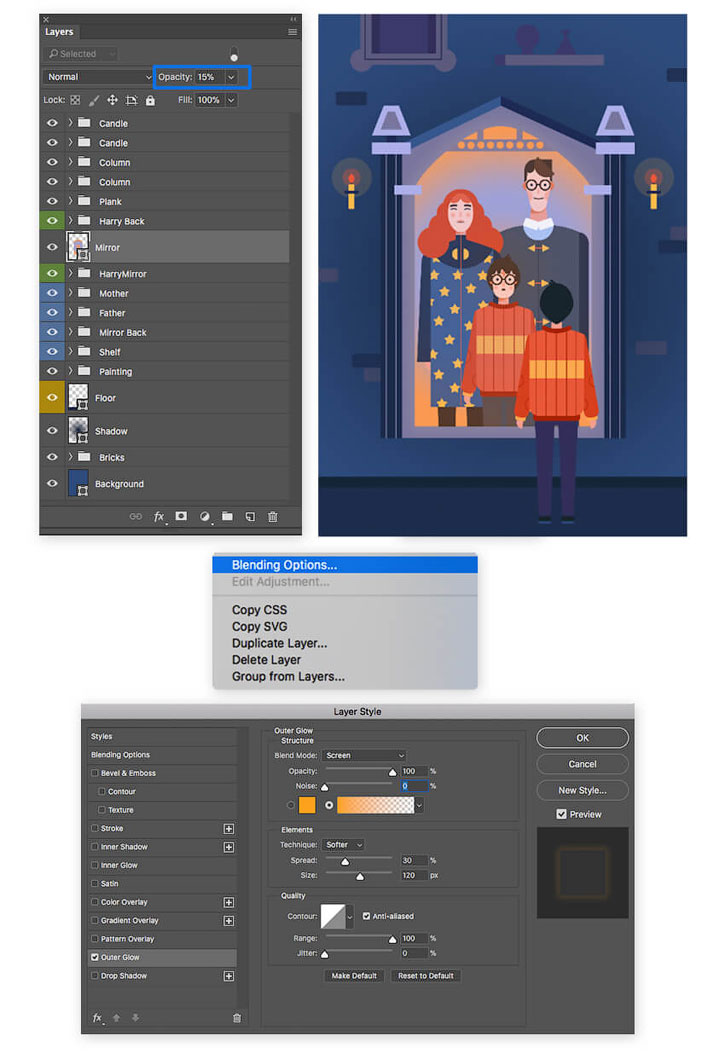Lock transparent pixels icon
Image resolution: width=725 pixels, height=1059 pixels.
(75, 100)
